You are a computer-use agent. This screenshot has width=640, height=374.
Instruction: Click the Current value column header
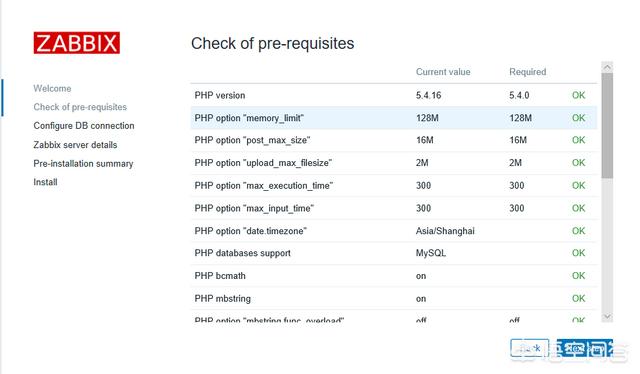pos(443,72)
